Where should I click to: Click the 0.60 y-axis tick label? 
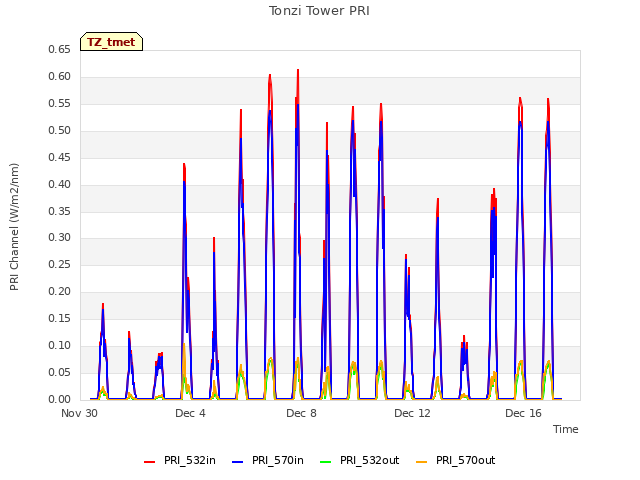click(59, 76)
